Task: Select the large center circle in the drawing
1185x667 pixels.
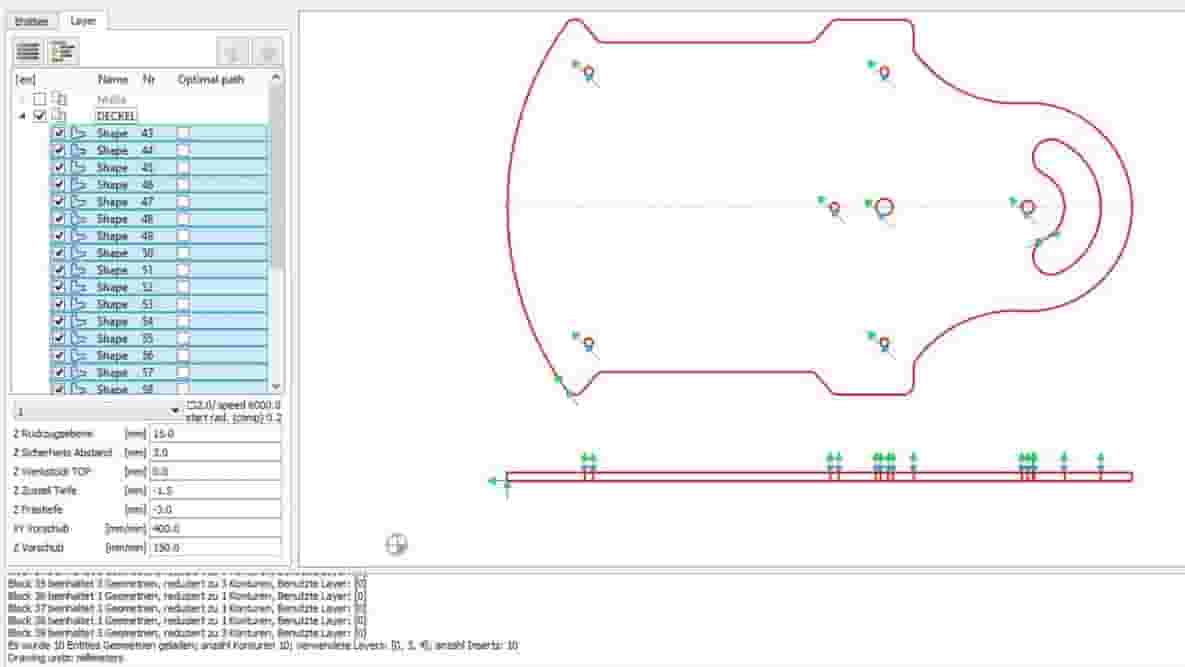Action: 884,207
